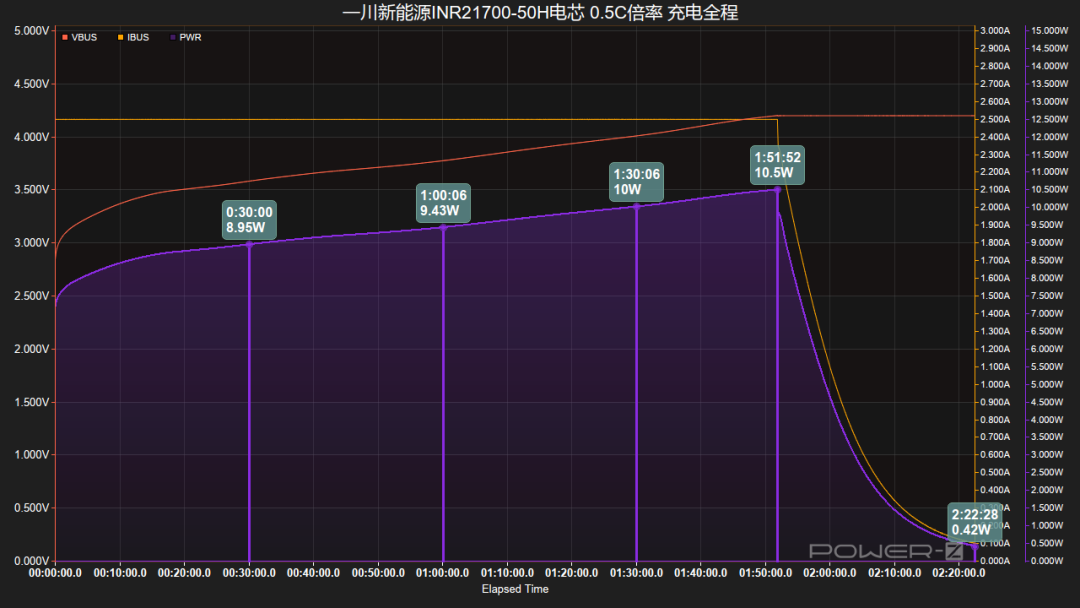Click the 02:20:00.0 time axis tick
This screenshot has width=1080, height=608.
coord(959,573)
